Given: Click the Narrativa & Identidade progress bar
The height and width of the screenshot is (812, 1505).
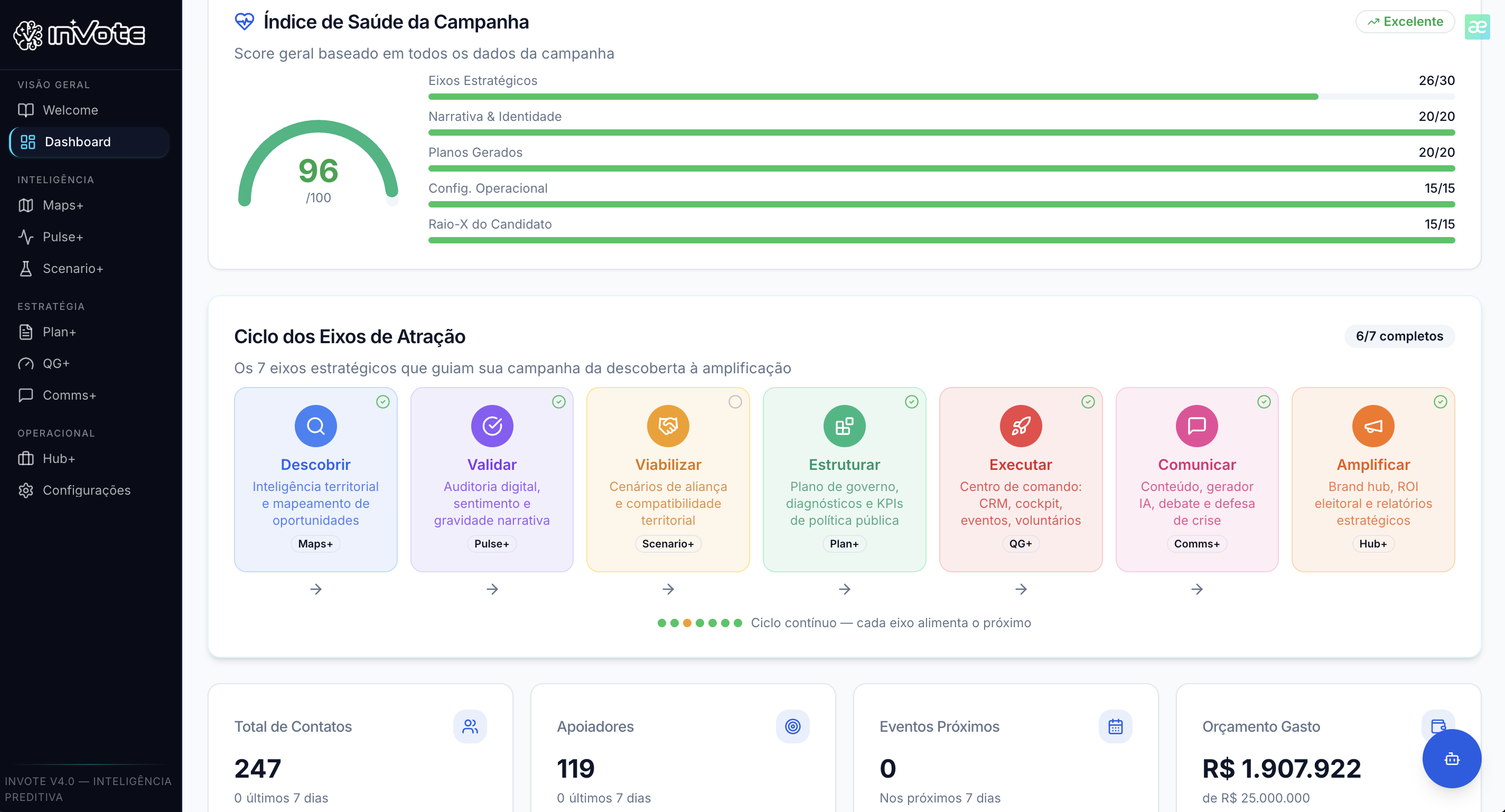Looking at the screenshot, I should point(941,133).
